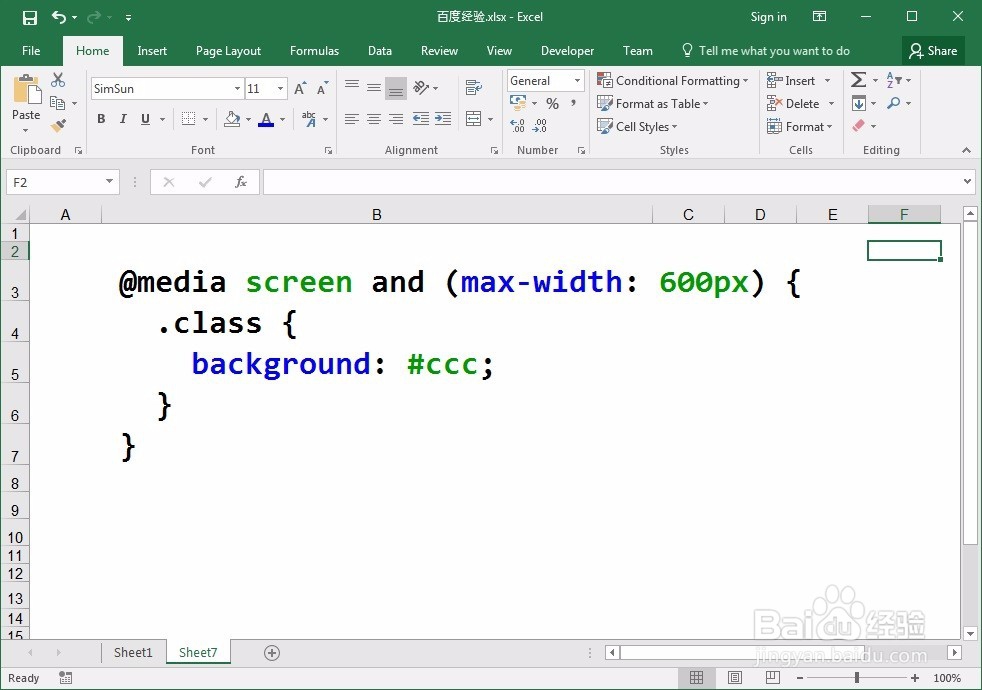Viewport: 982px width, 690px height.
Task: Align text to the right
Action: [396, 119]
